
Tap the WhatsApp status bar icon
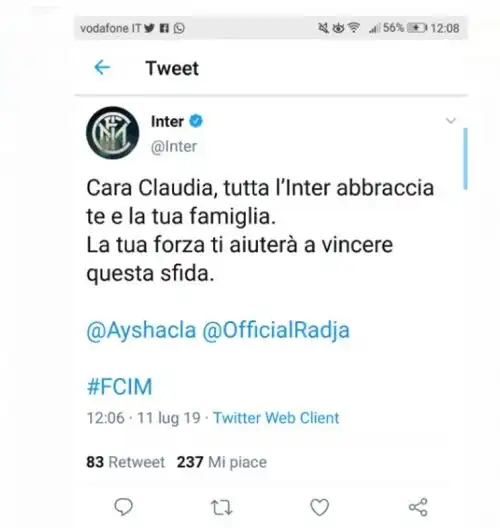point(179,28)
